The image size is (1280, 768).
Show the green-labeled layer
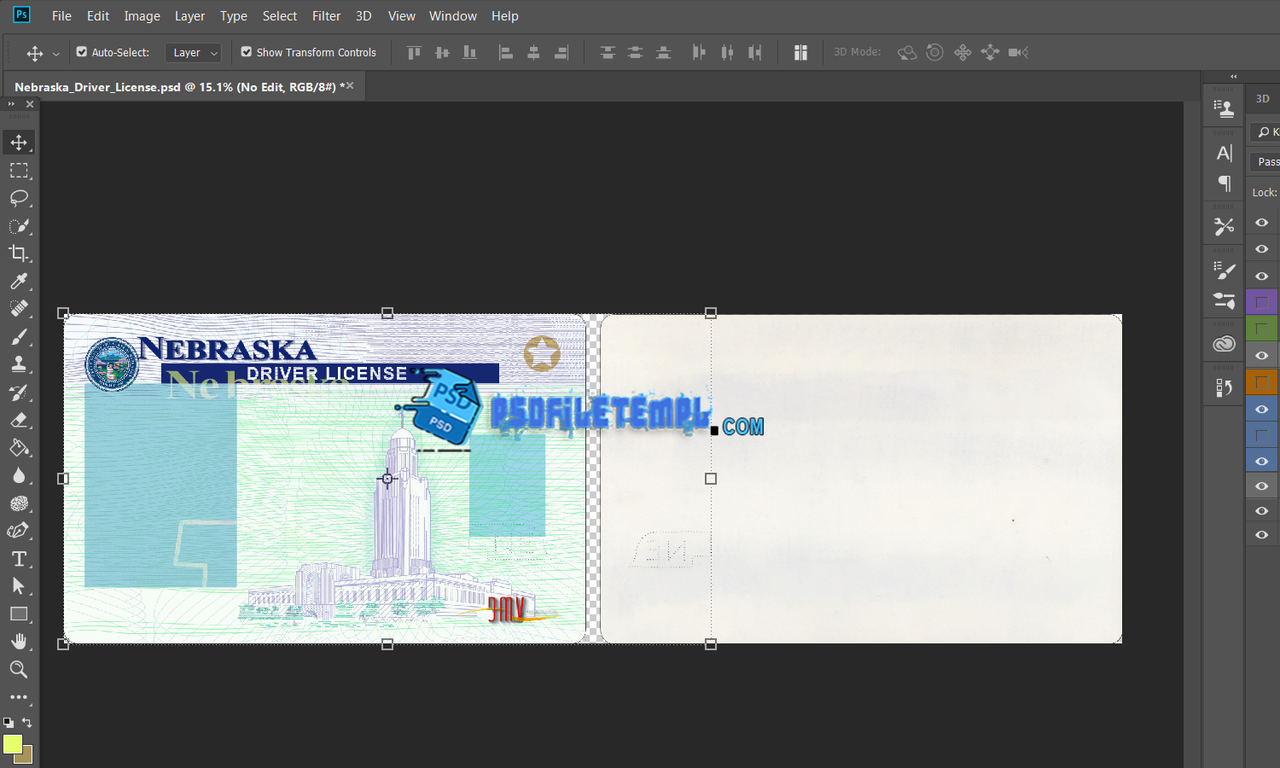click(1262, 328)
